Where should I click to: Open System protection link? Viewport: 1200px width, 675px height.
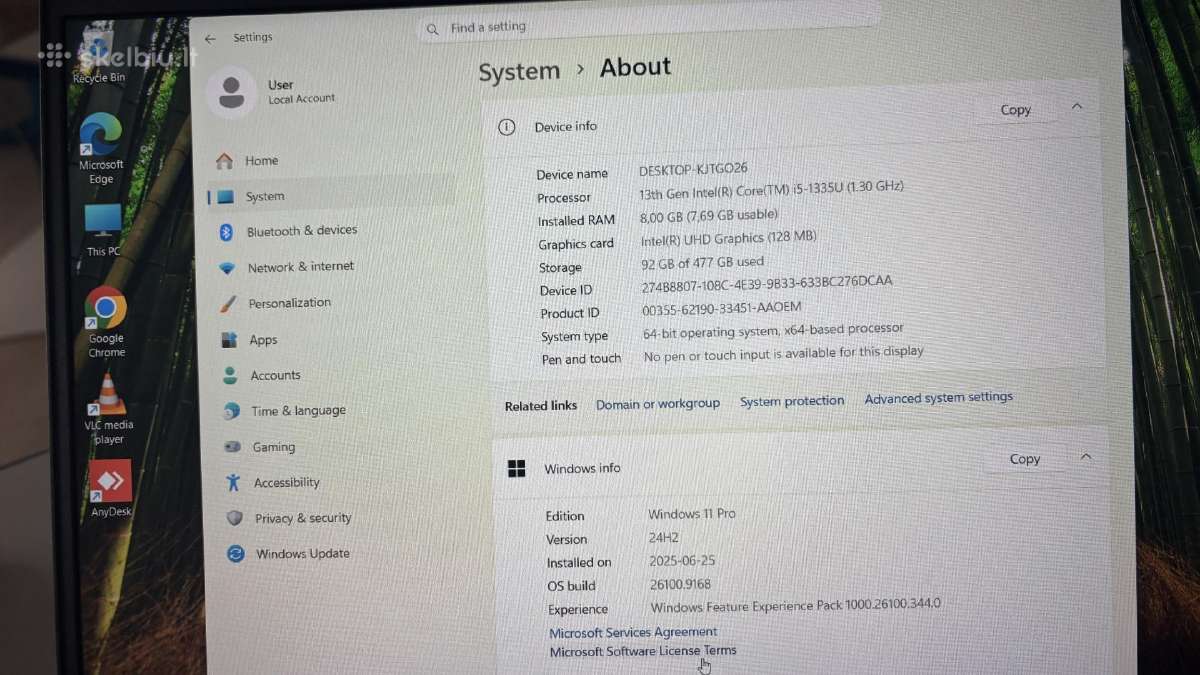click(x=792, y=401)
